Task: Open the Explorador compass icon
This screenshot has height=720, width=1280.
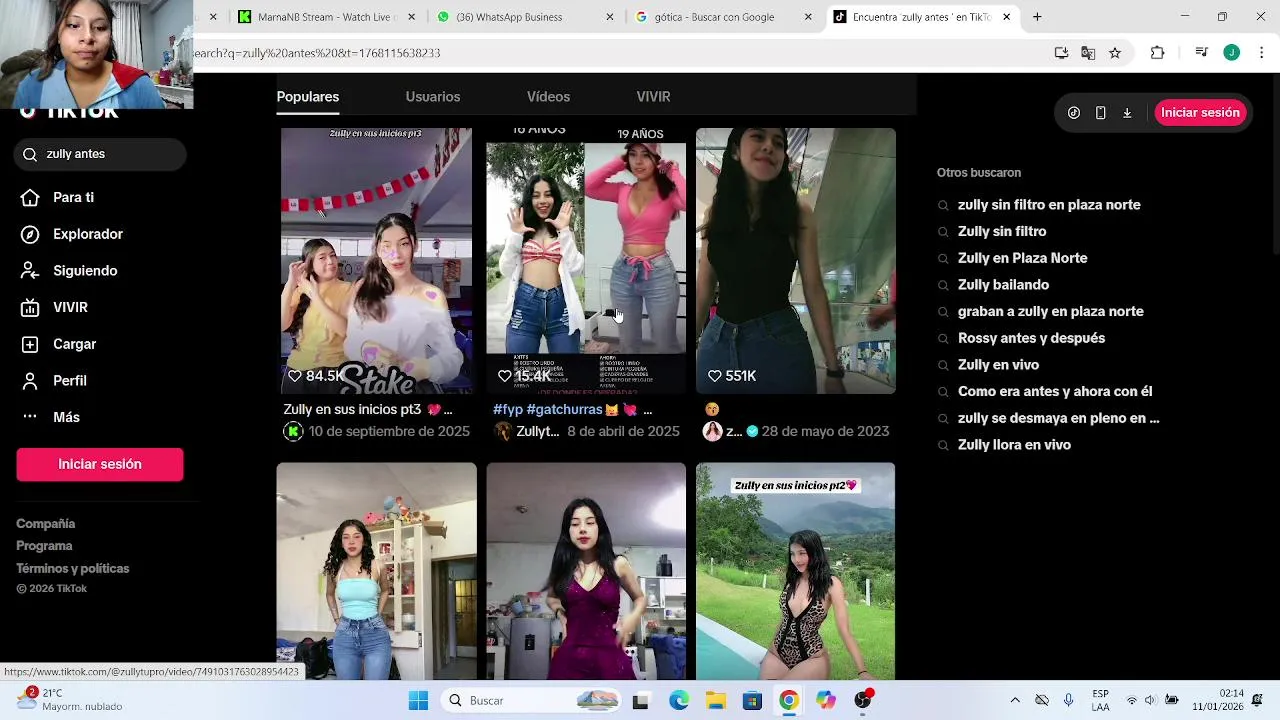Action: coord(30,234)
